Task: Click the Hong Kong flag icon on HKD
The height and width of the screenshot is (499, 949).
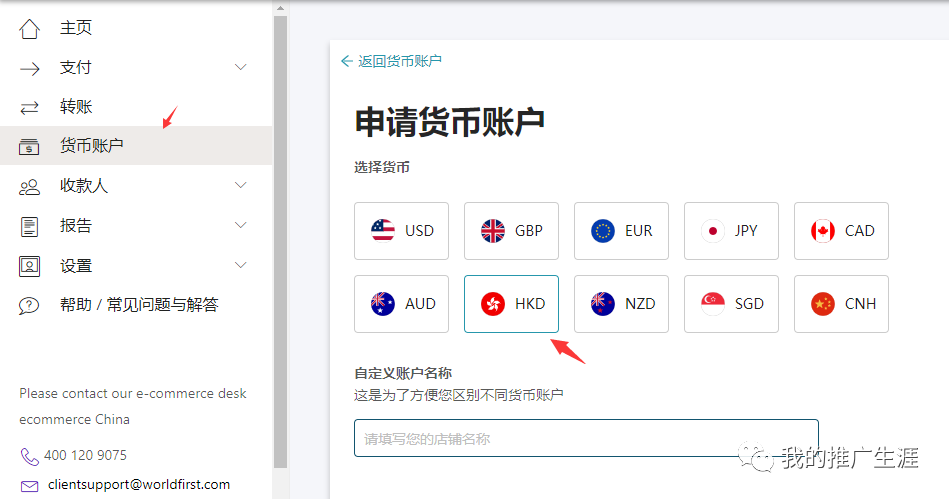Action: click(493, 303)
